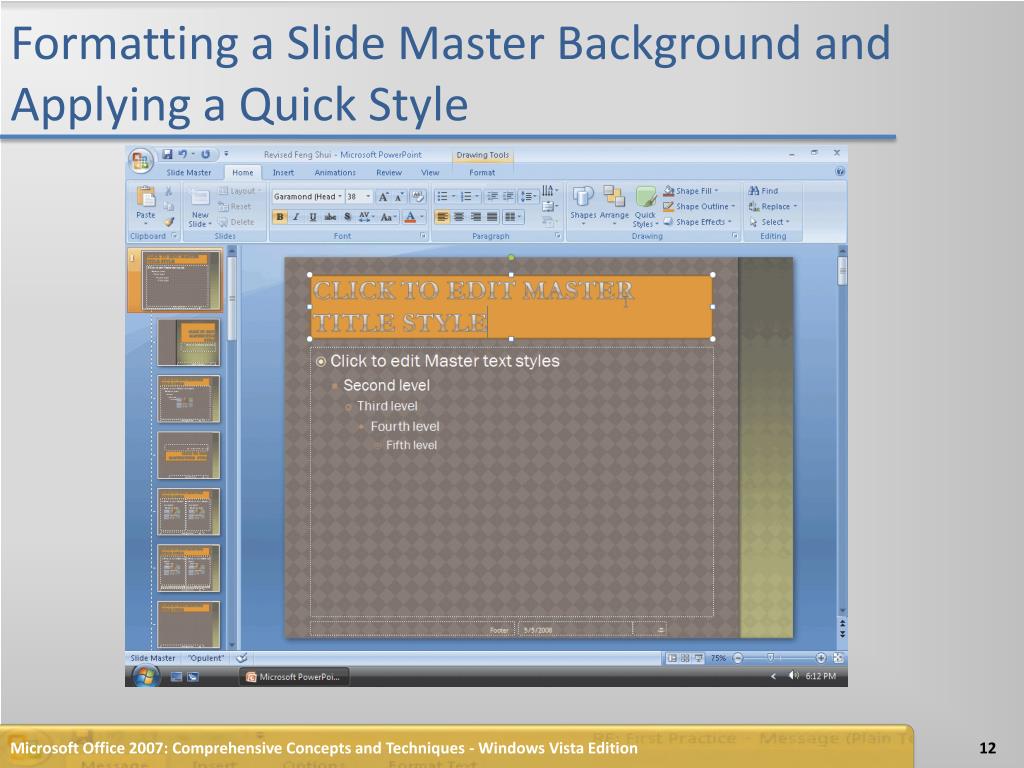
Task: Increase the list indent level
Action: 508,197
